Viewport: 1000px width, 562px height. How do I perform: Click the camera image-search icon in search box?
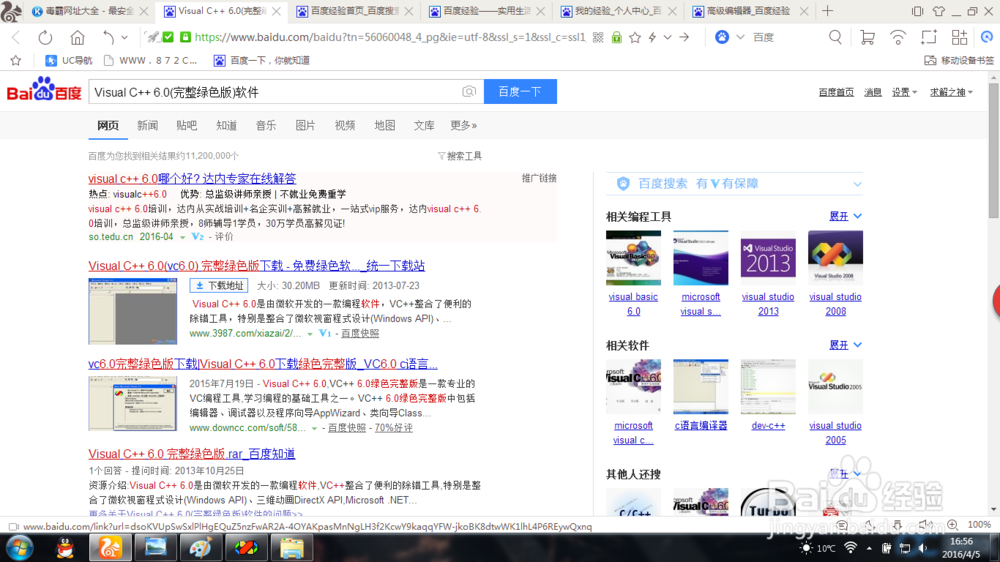[469, 92]
